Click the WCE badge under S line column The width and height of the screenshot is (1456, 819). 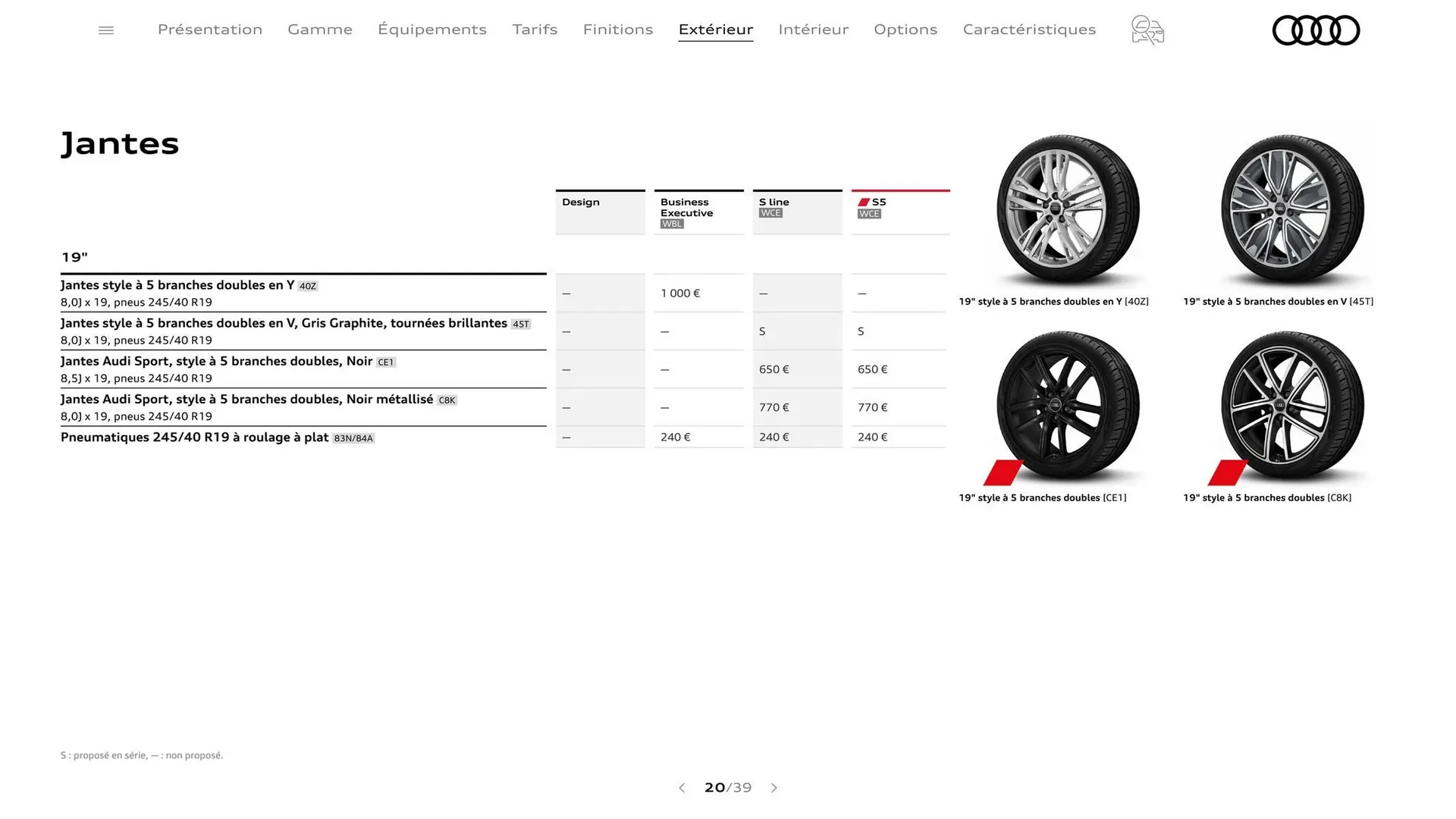(x=770, y=213)
